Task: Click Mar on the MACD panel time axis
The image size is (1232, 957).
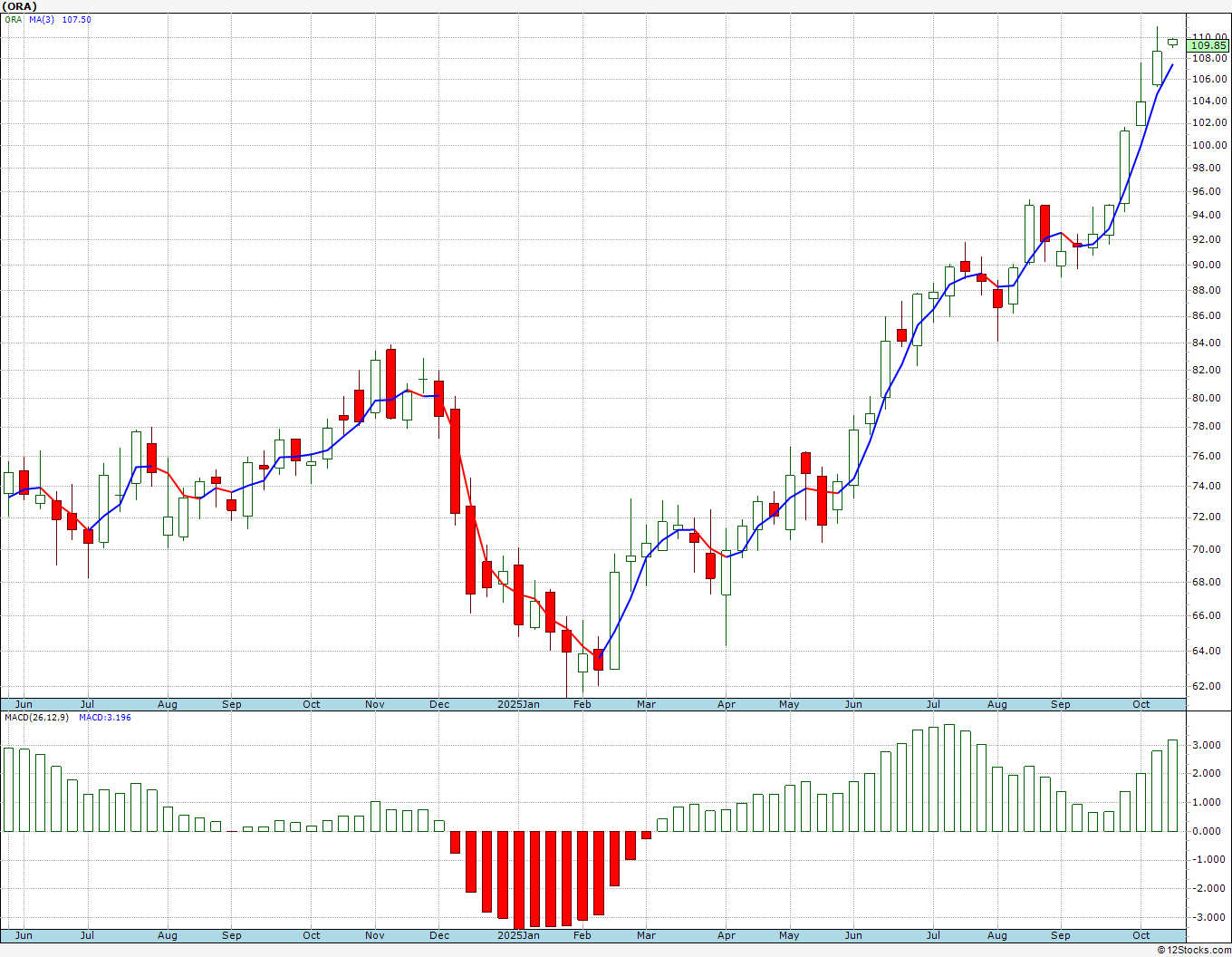Action: coord(646,935)
